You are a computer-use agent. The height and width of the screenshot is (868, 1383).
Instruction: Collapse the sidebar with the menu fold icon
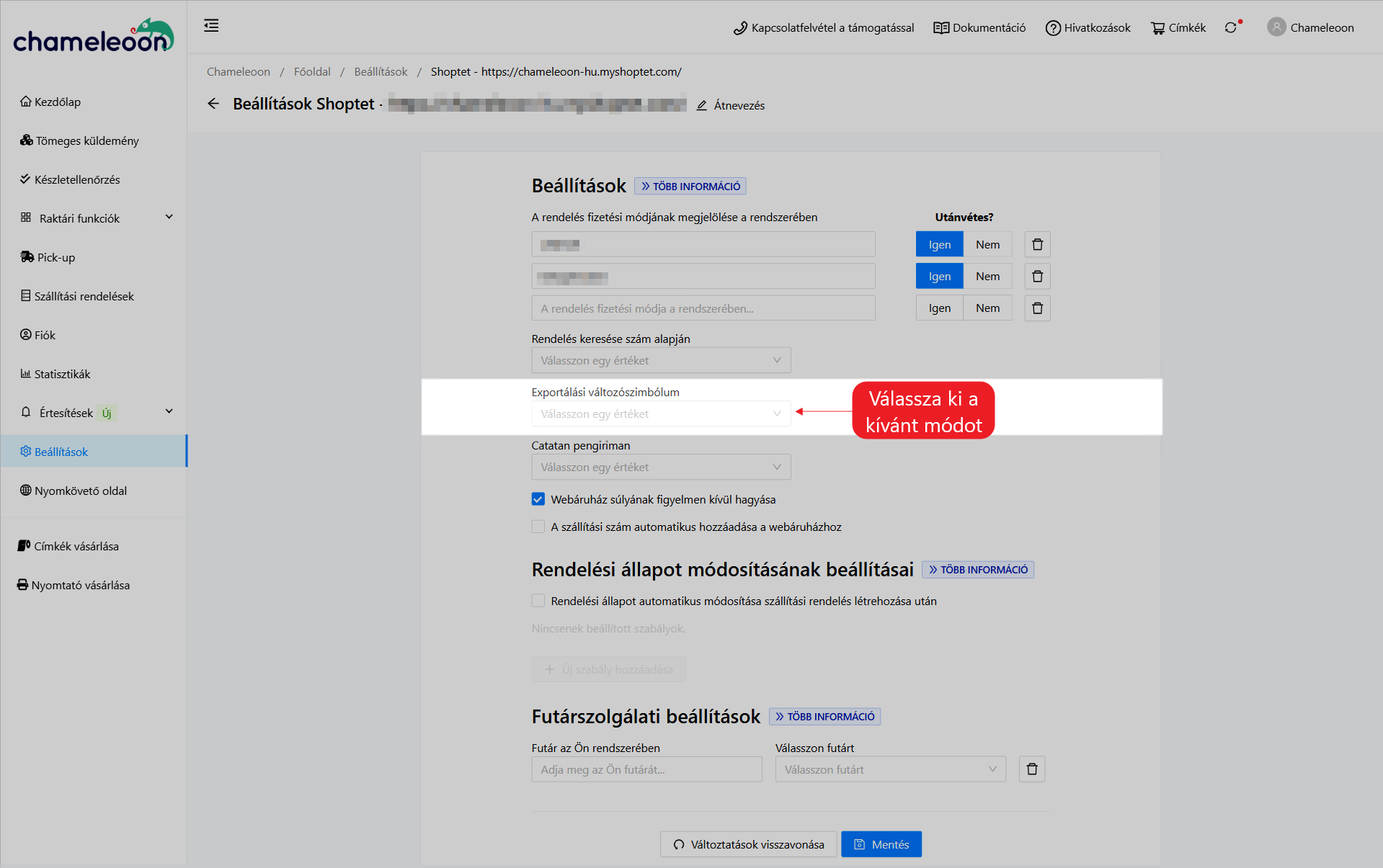tap(211, 26)
